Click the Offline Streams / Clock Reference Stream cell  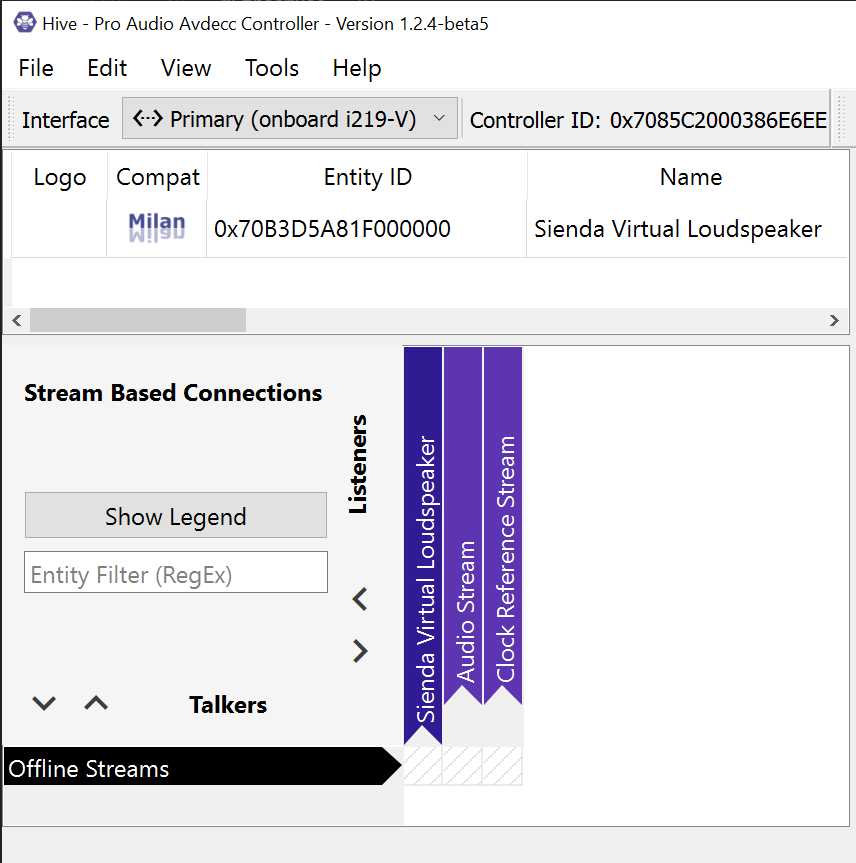(x=503, y=766)
